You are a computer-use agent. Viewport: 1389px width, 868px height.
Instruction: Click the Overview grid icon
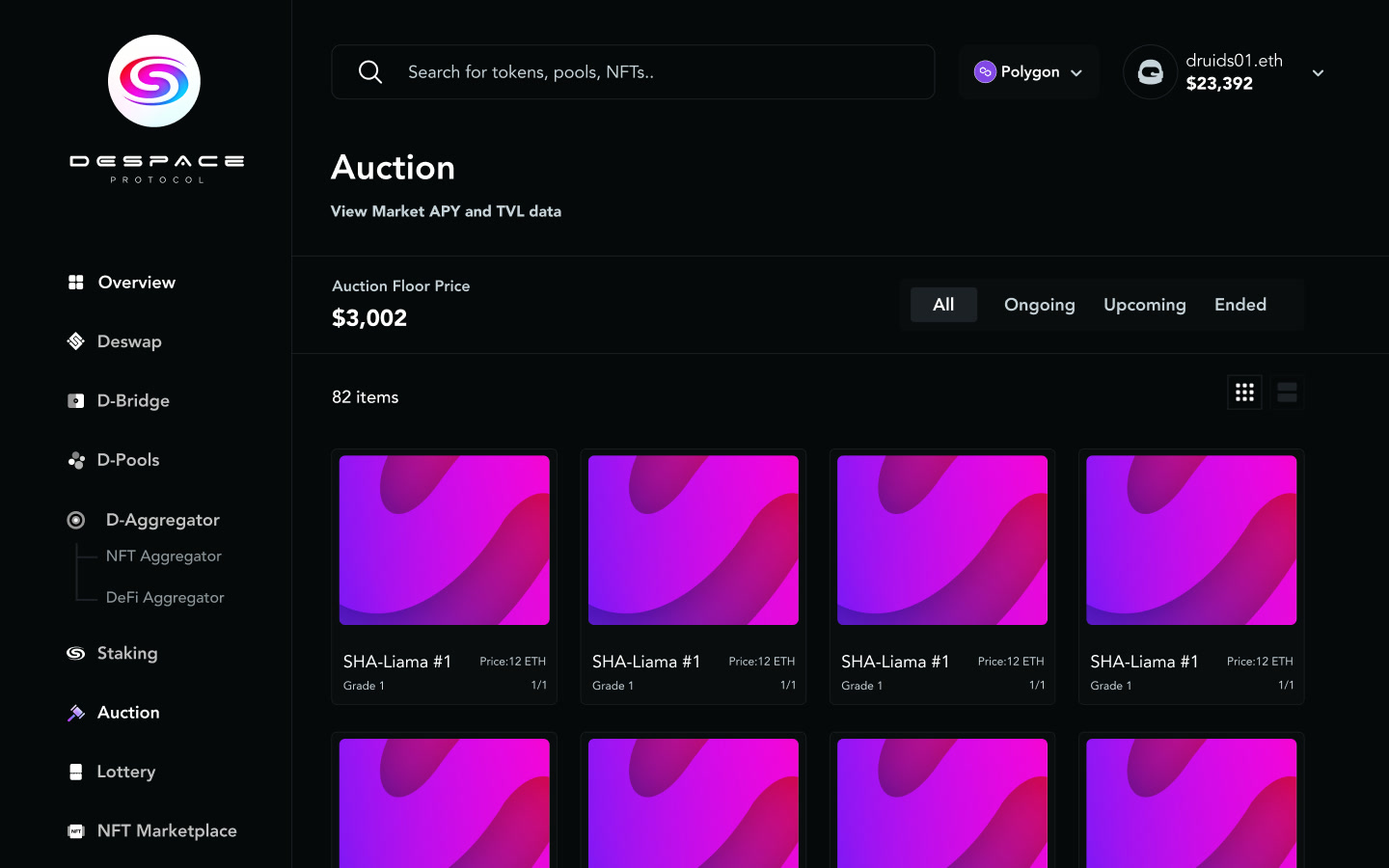[76, 283]
